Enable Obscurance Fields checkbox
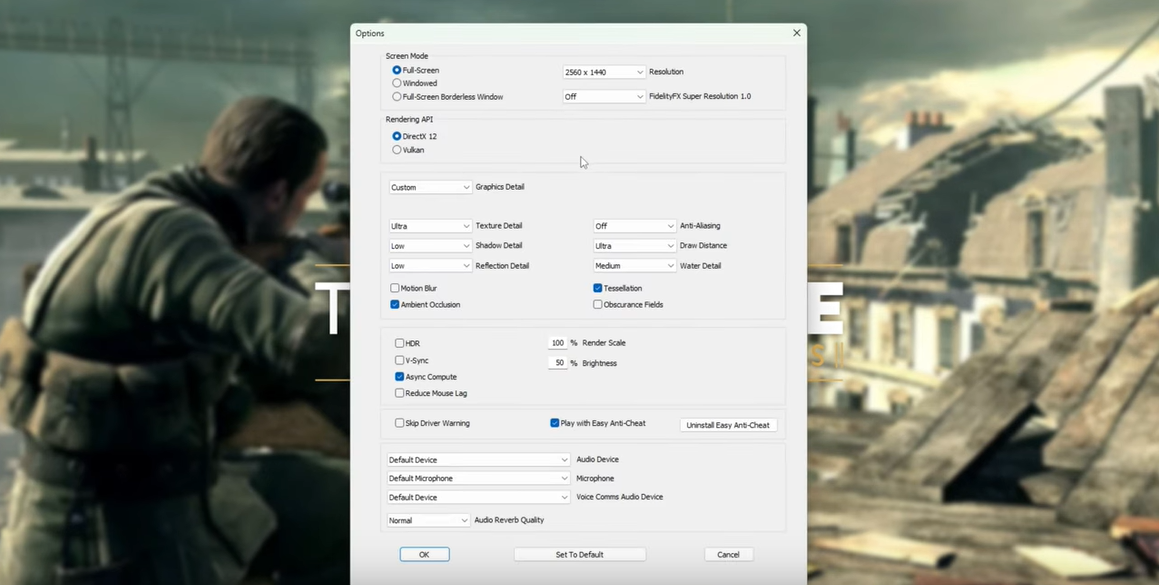The height and width of the screenshot is (585, 1159). click(598, 305)
